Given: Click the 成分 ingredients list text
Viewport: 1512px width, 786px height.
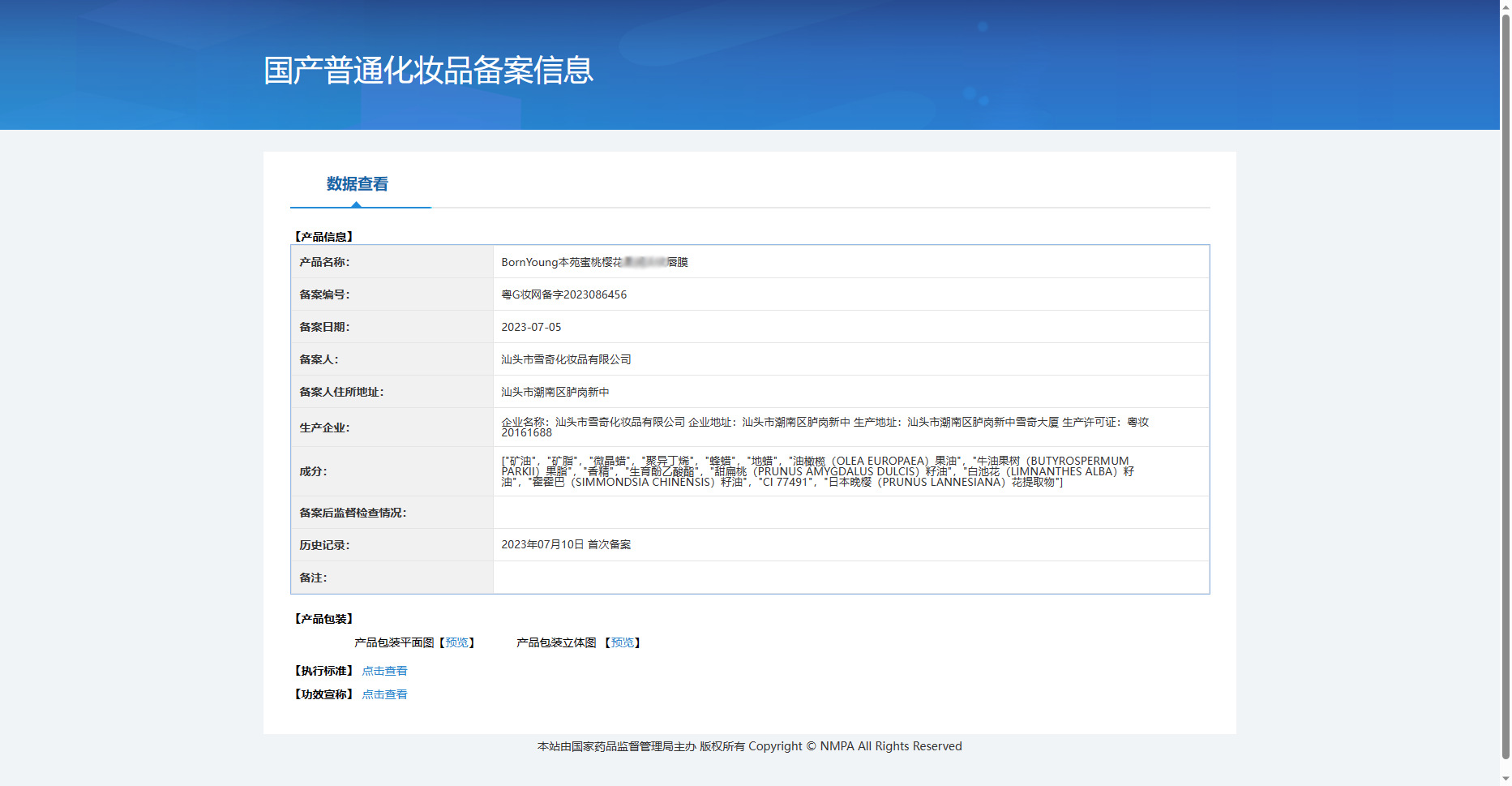Looking at the screenshot, I should coord(817,471).
